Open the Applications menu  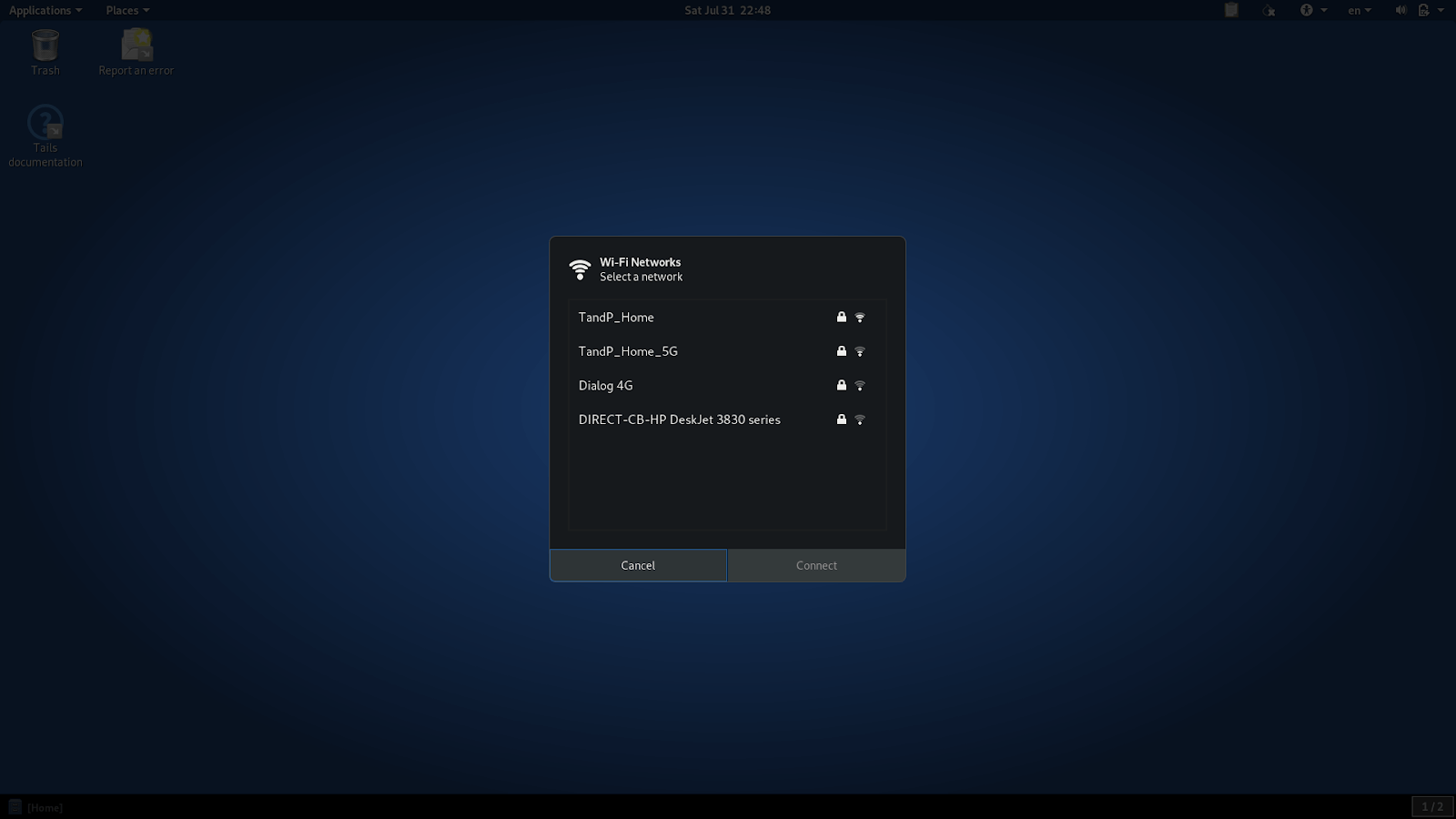(x=45, y=10)
